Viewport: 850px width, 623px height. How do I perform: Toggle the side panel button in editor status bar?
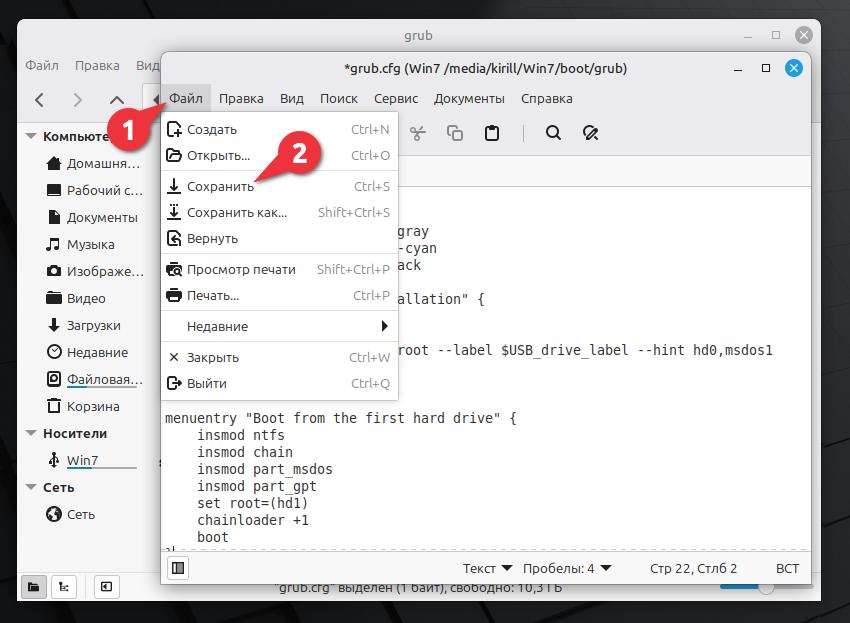(178, 568)
